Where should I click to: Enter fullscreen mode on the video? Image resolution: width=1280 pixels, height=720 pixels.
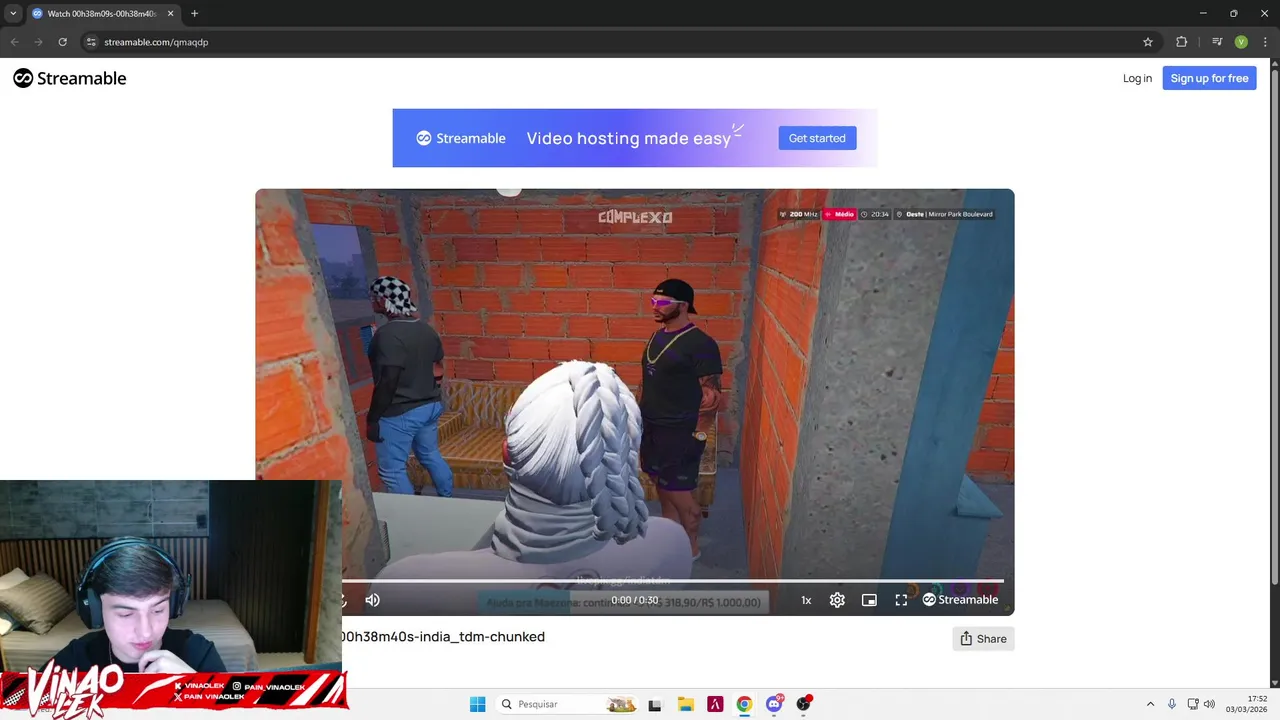coord(901,600)
